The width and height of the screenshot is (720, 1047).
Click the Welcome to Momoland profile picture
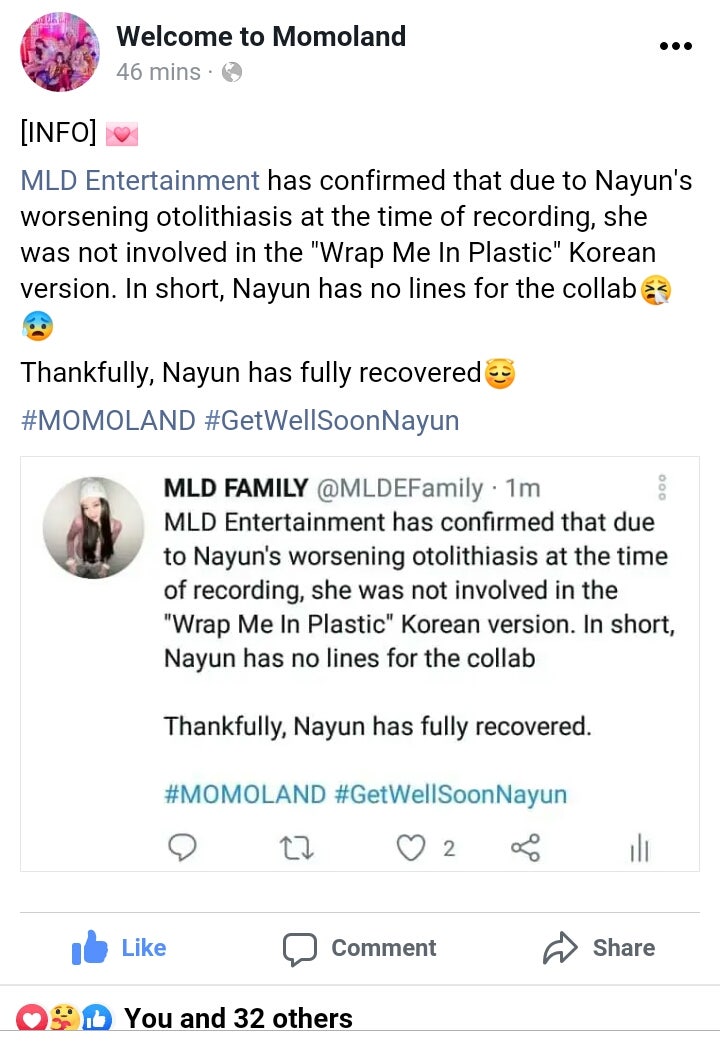60,52
